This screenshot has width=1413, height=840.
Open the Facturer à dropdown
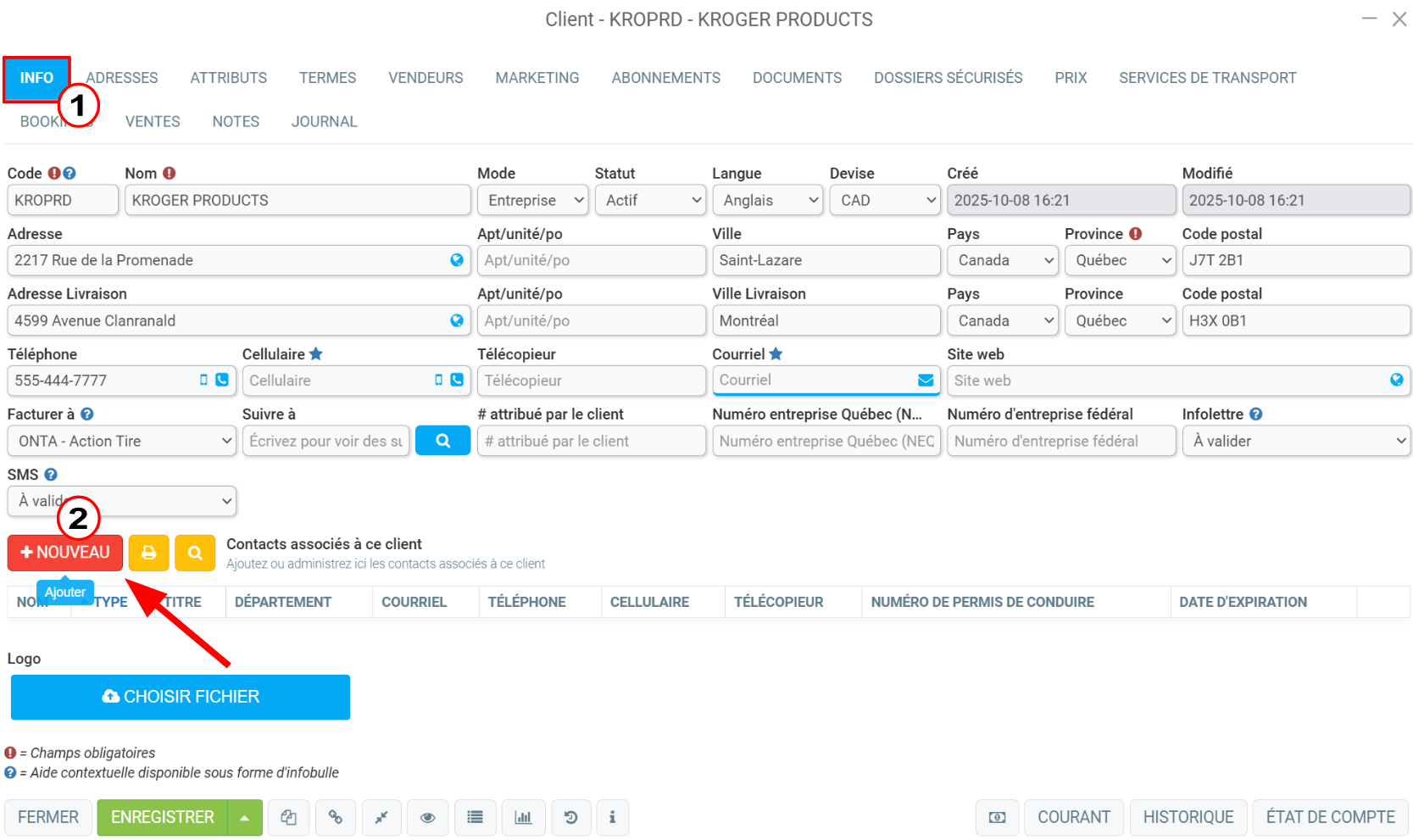pyautogui.click(x=121, y=441)
